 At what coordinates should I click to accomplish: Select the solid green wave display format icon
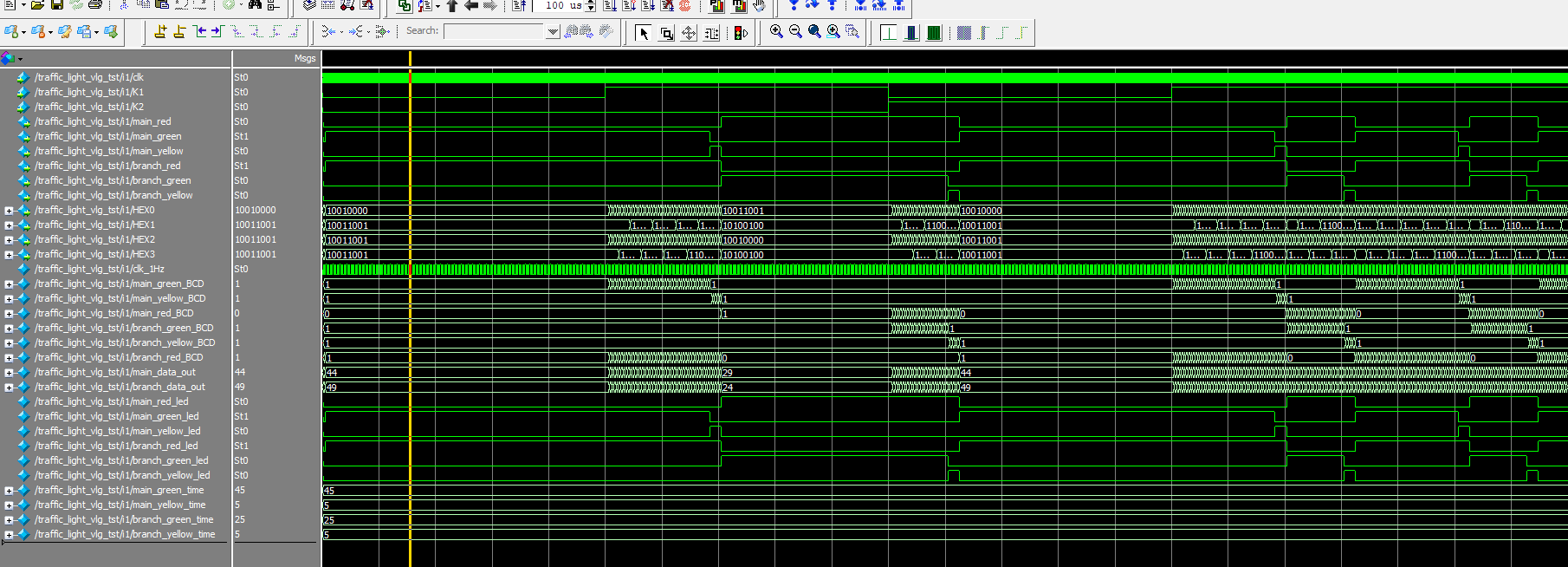(x=934, y=33)
